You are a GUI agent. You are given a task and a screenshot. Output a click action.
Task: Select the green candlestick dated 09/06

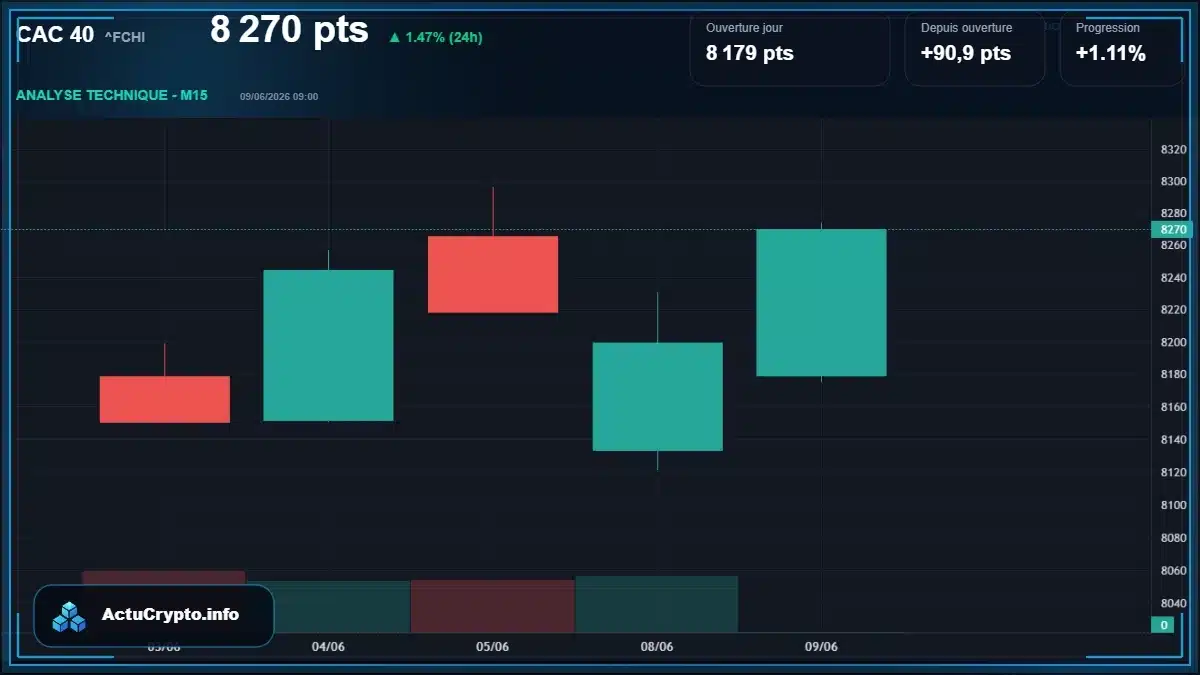[821, 303]
